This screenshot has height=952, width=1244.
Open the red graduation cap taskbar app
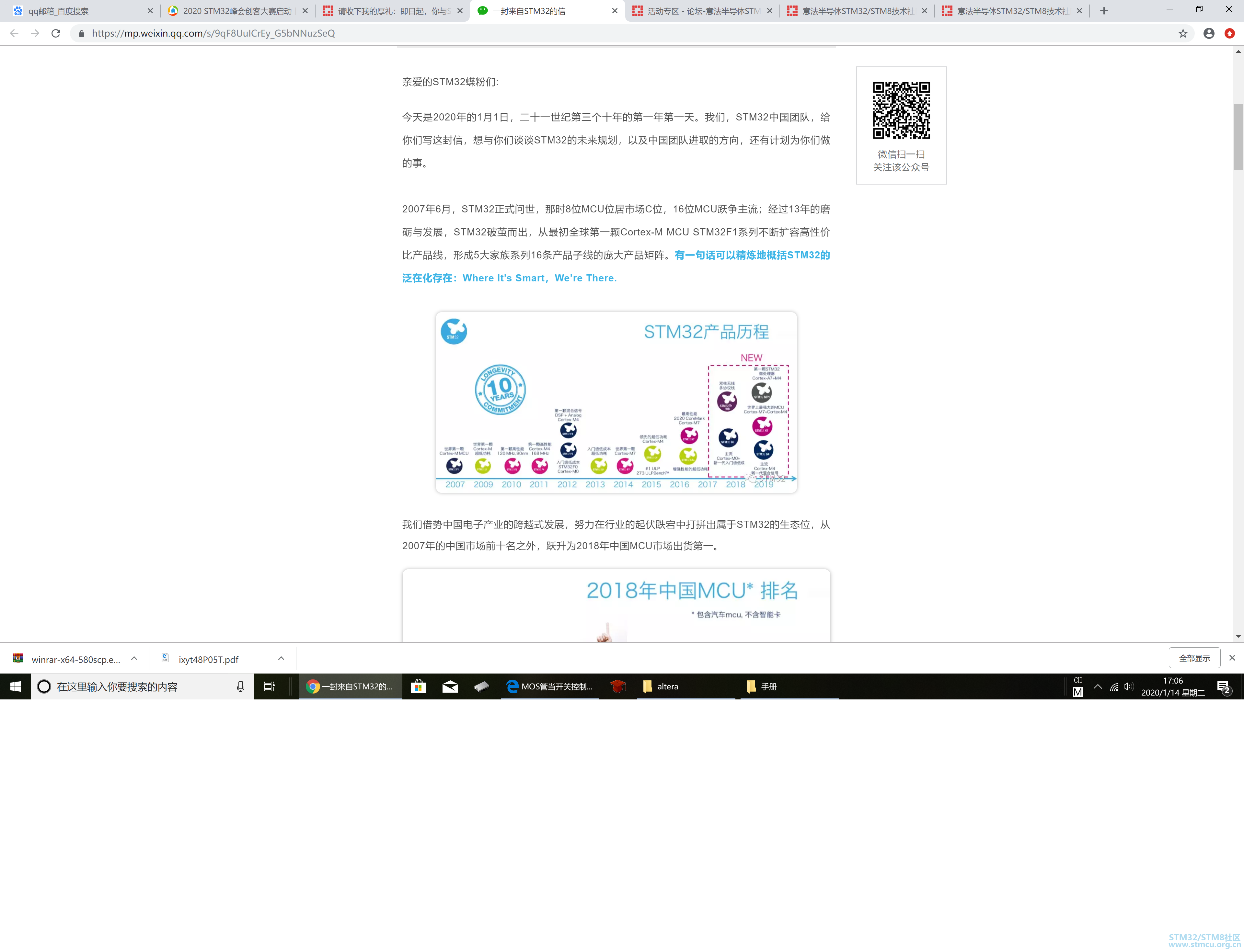[x=618, y=686]
